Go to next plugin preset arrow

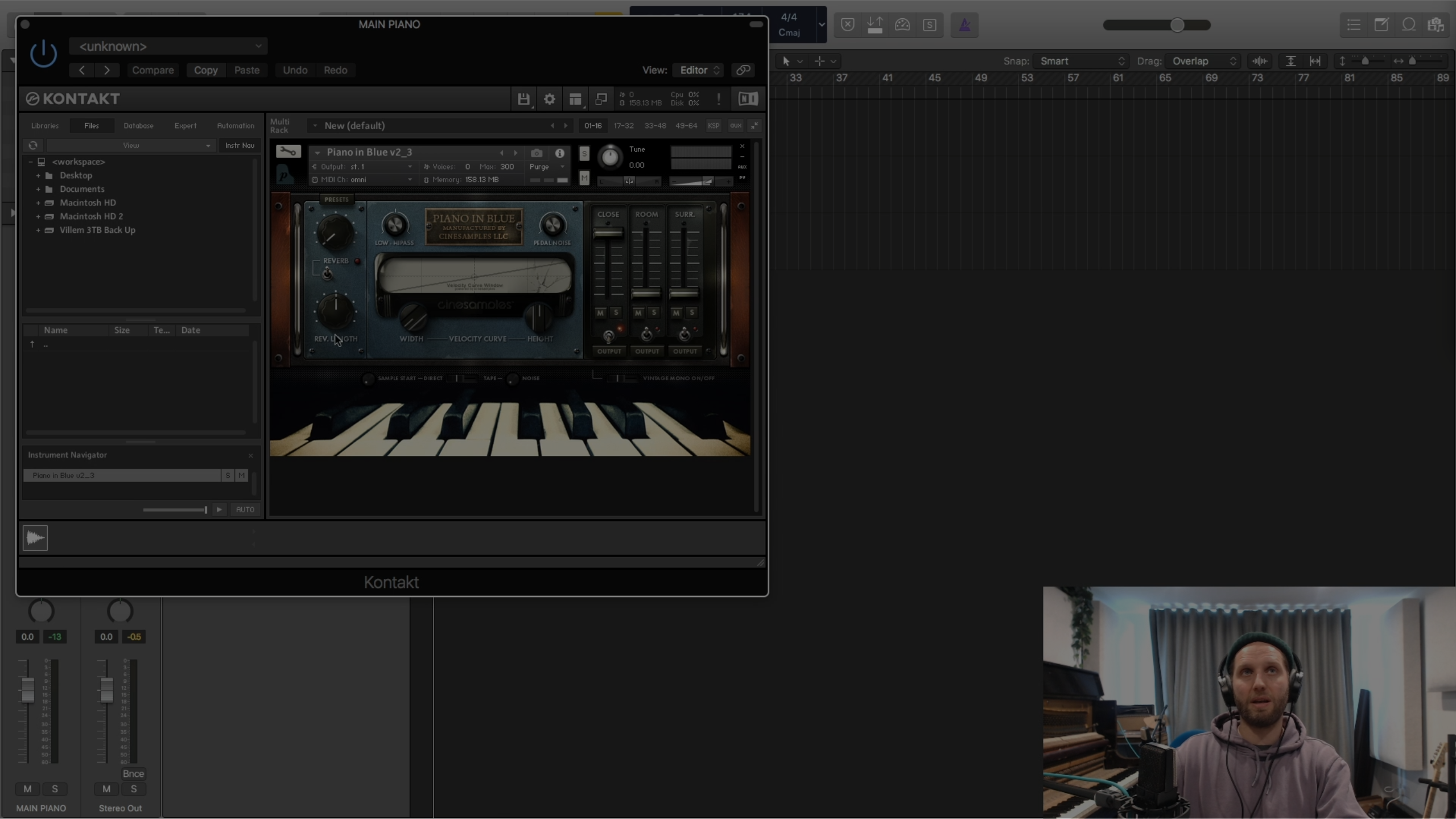(107, 70)
